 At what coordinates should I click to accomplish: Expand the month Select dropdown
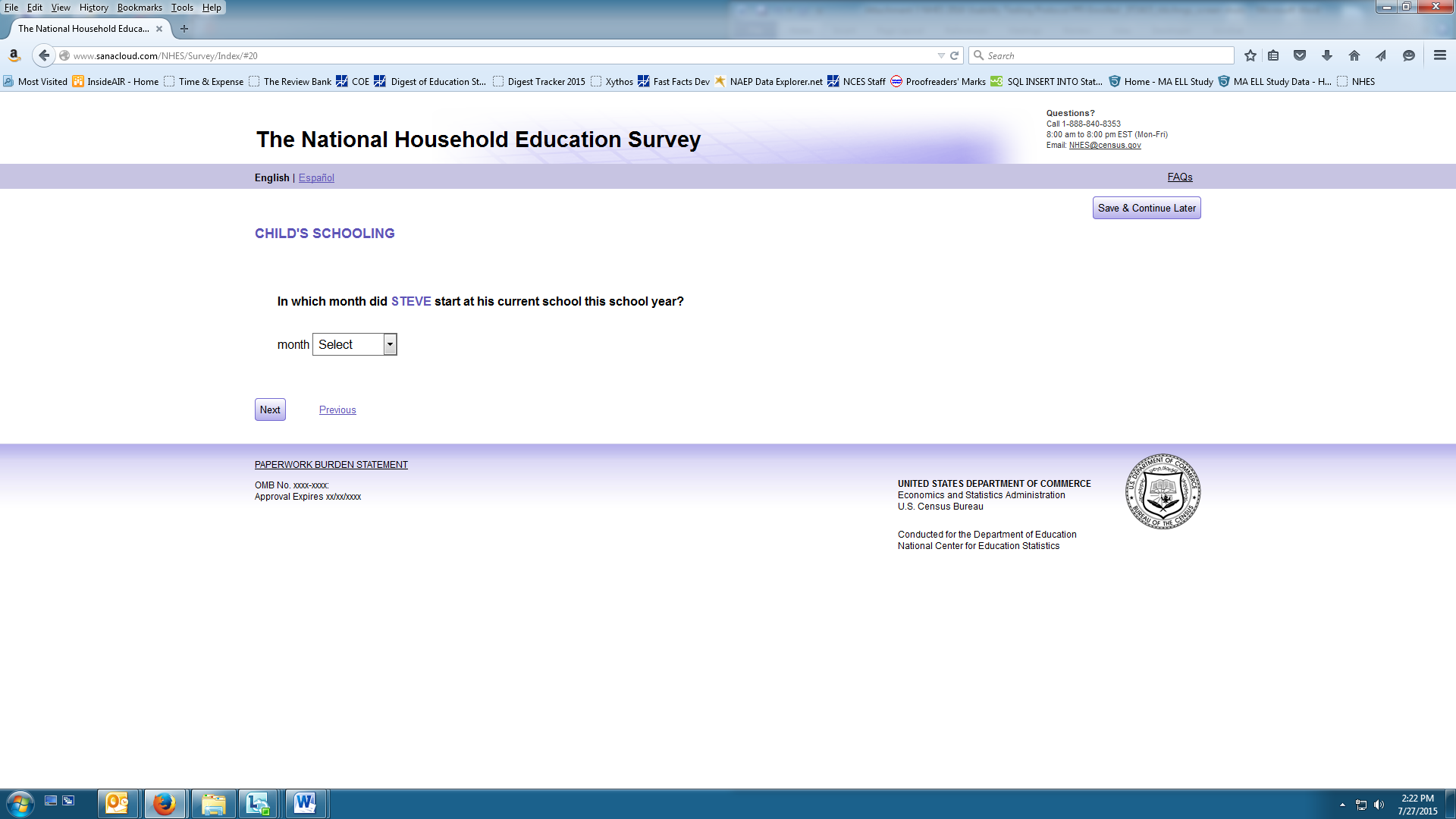(x=354, y=344)
